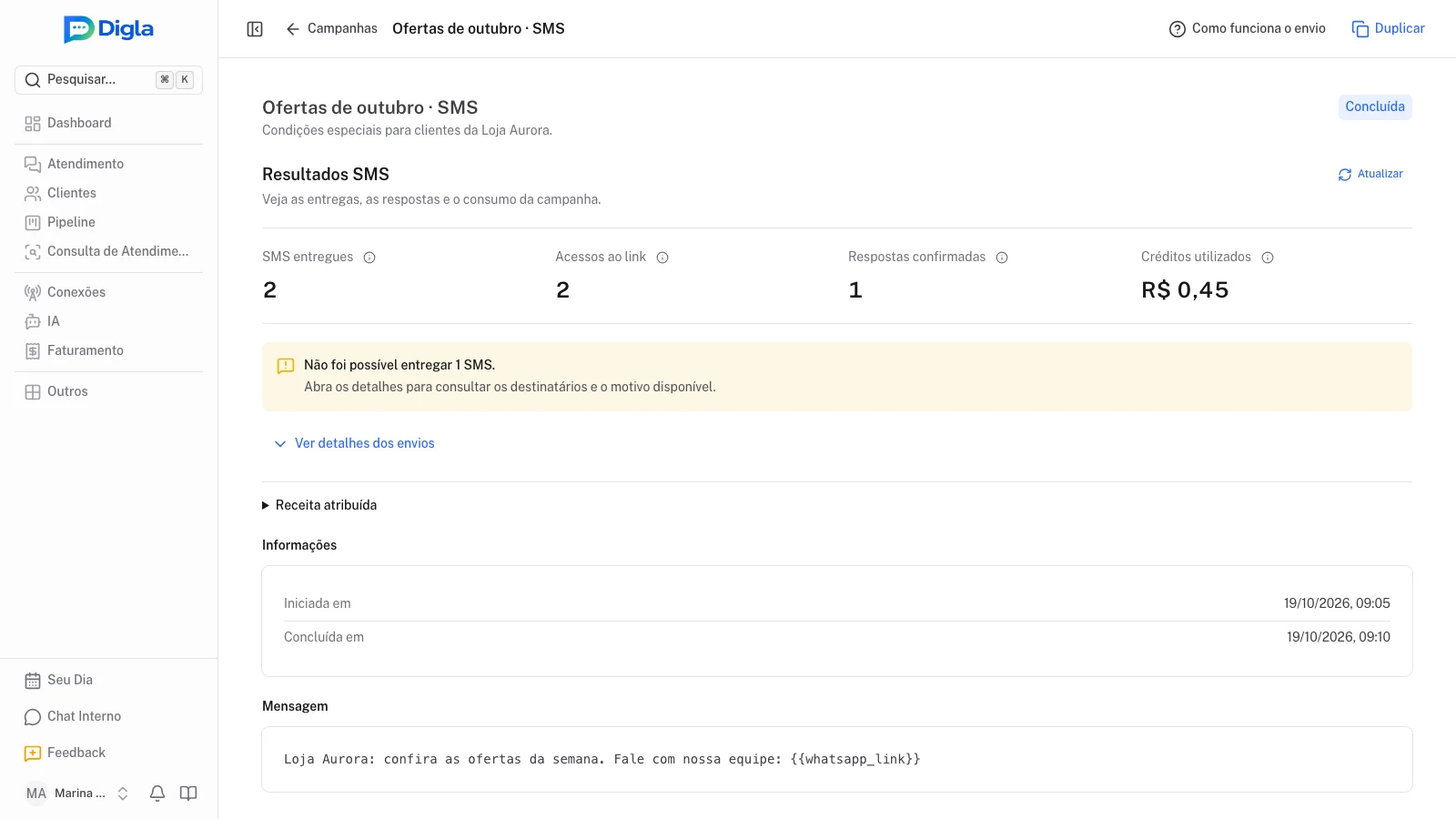Open Conexões in the sidebar
This screenshot has width=1456, height=819.
click(108, 292)
